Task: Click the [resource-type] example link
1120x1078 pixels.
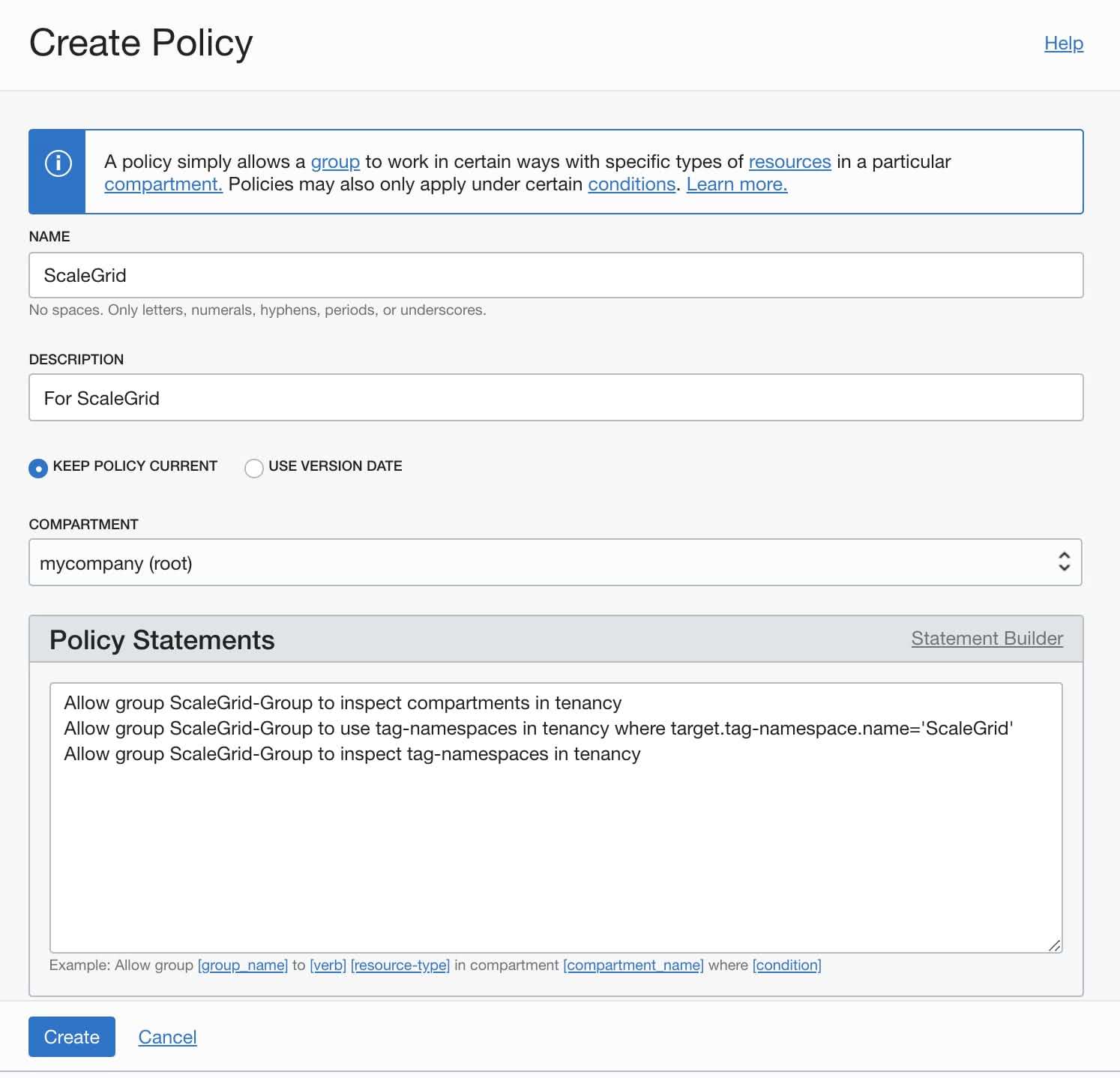Action: click(x=400, y=966)
